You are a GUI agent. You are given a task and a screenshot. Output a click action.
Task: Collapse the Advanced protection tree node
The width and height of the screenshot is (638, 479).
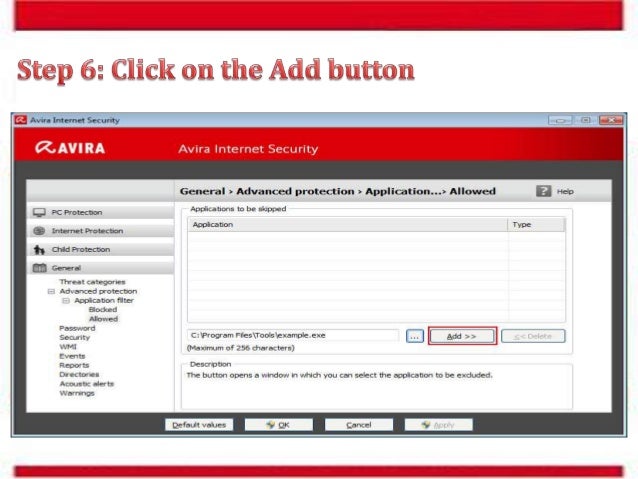coord(51,291)
